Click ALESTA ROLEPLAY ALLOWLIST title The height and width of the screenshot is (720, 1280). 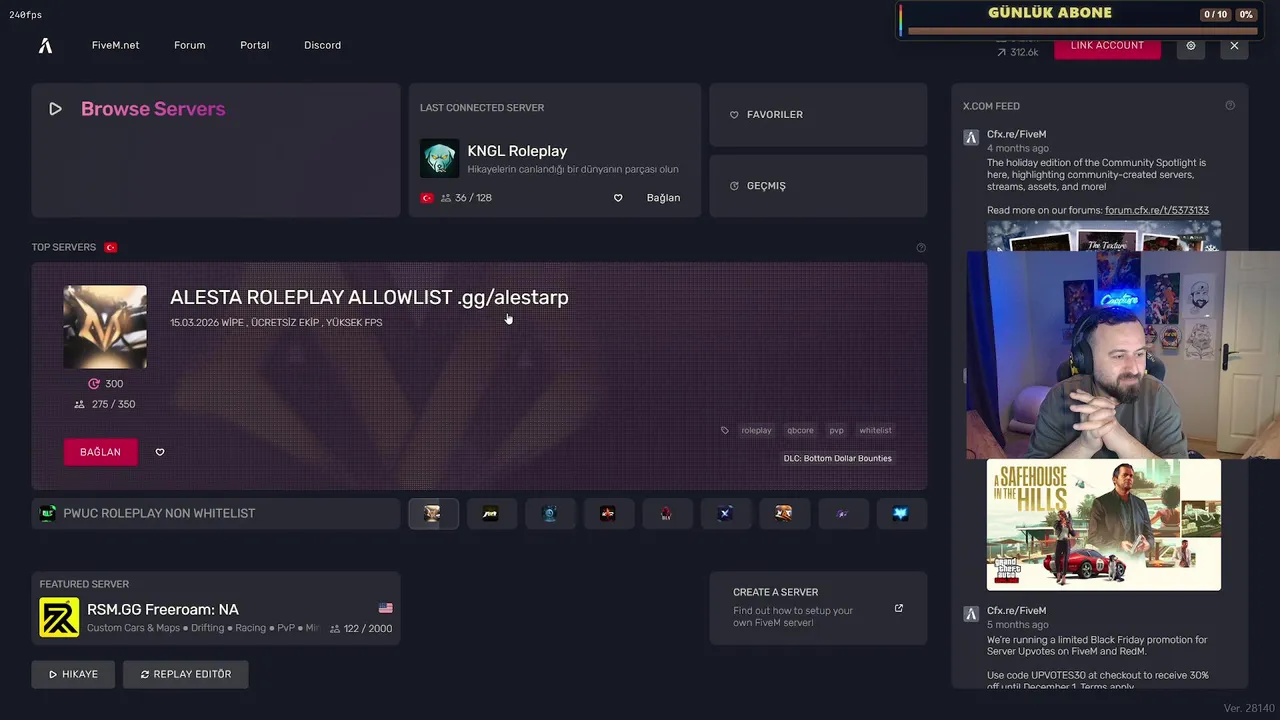click(369, 297)
